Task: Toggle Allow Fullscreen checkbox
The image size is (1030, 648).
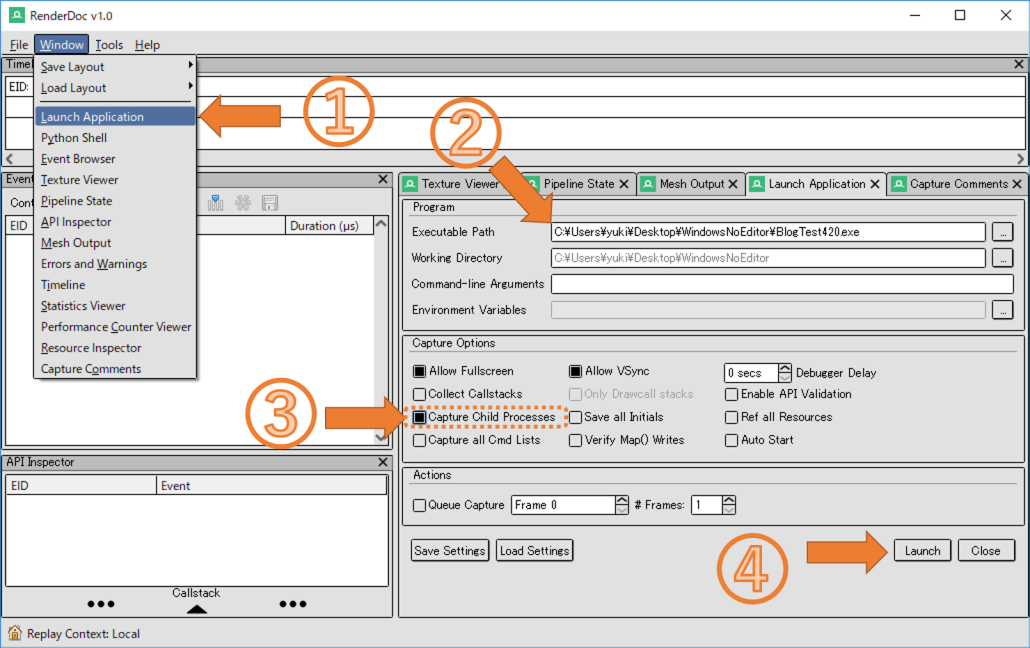Action: pos(419,371)
